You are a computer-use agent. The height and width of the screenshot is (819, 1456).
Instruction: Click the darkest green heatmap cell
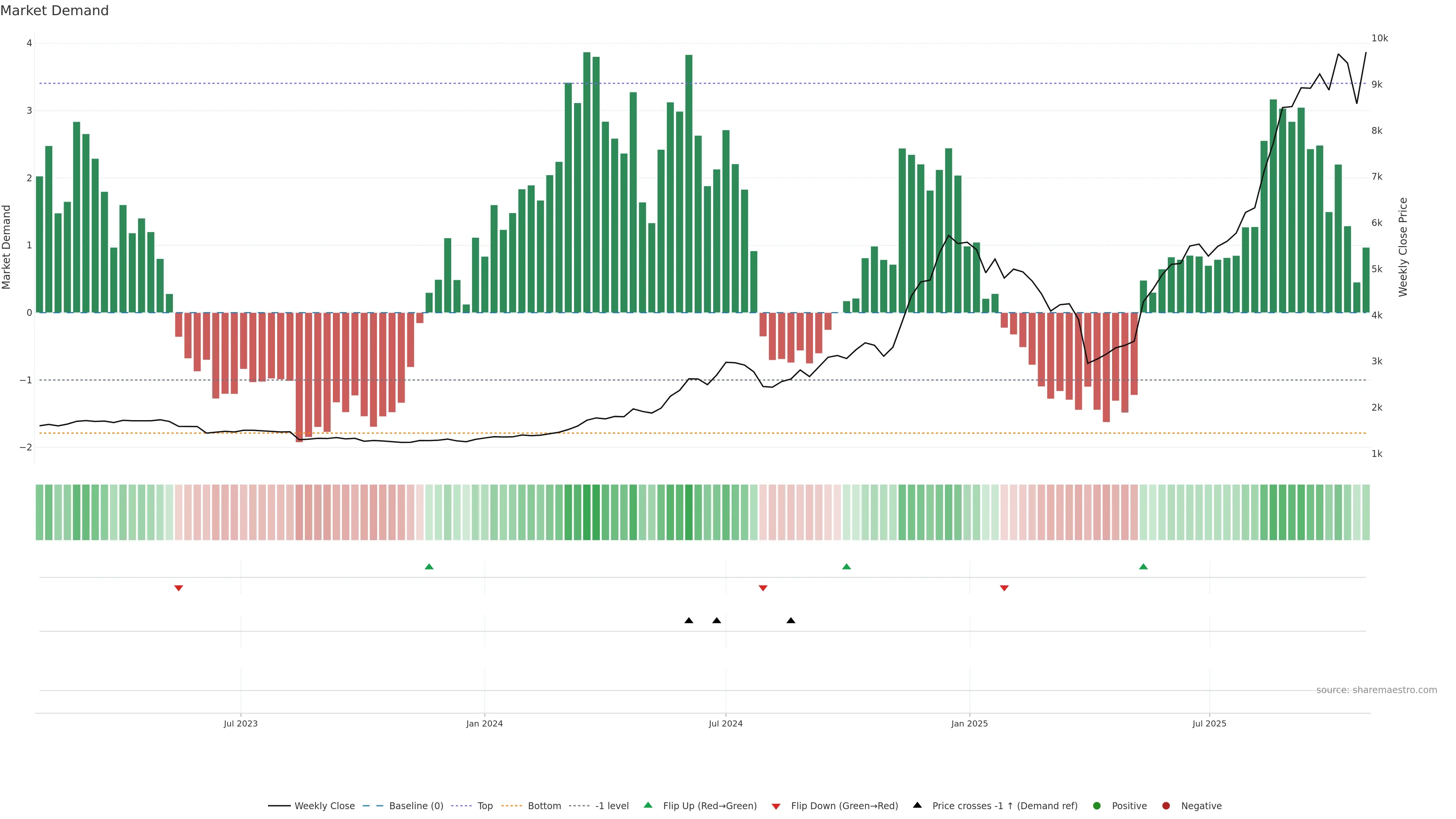[587, 512]
